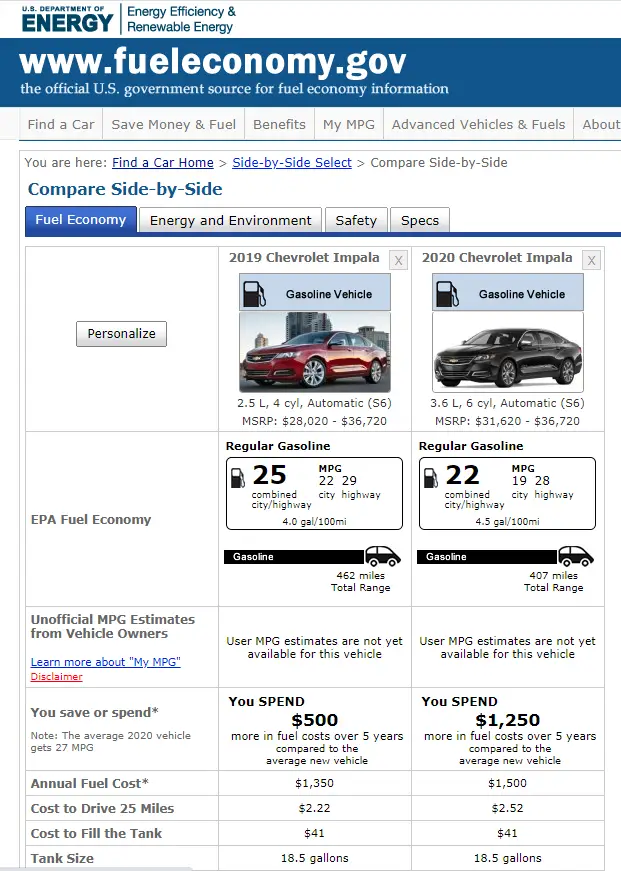
Task: Click the $1,250 spend amount
Action: point(507,720)
